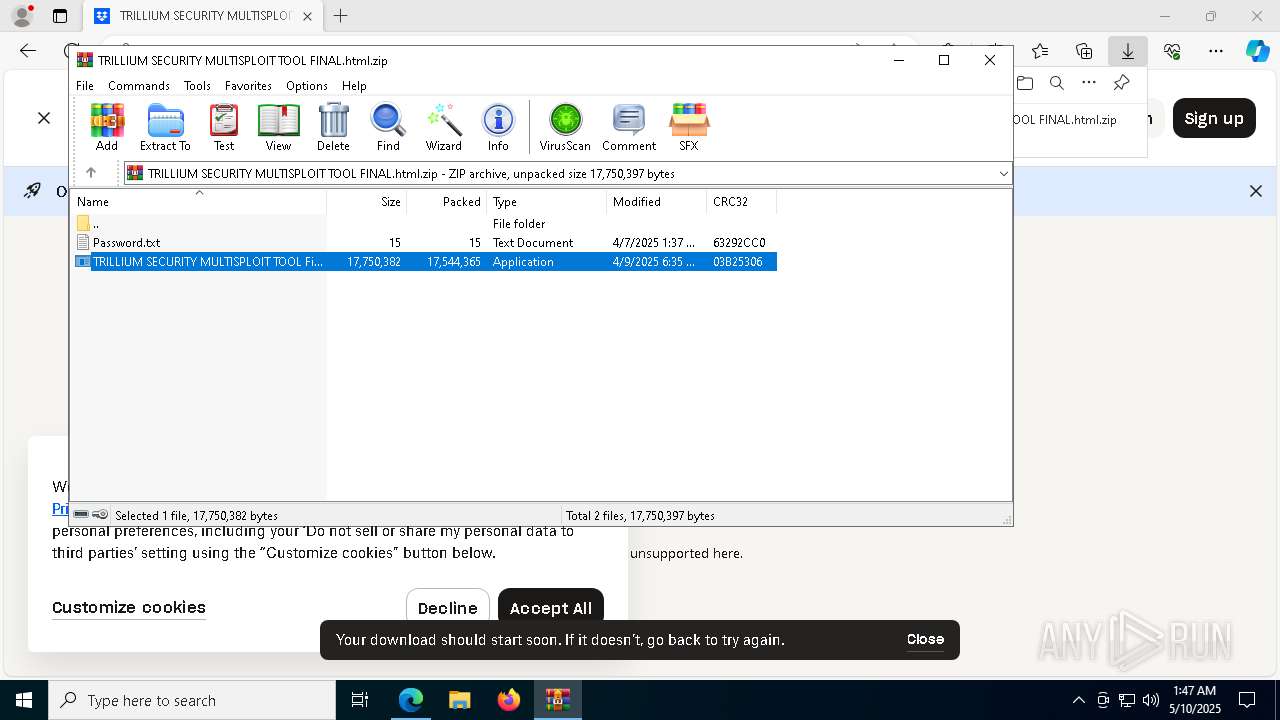Click Accept All cookies button

point(551,608)
